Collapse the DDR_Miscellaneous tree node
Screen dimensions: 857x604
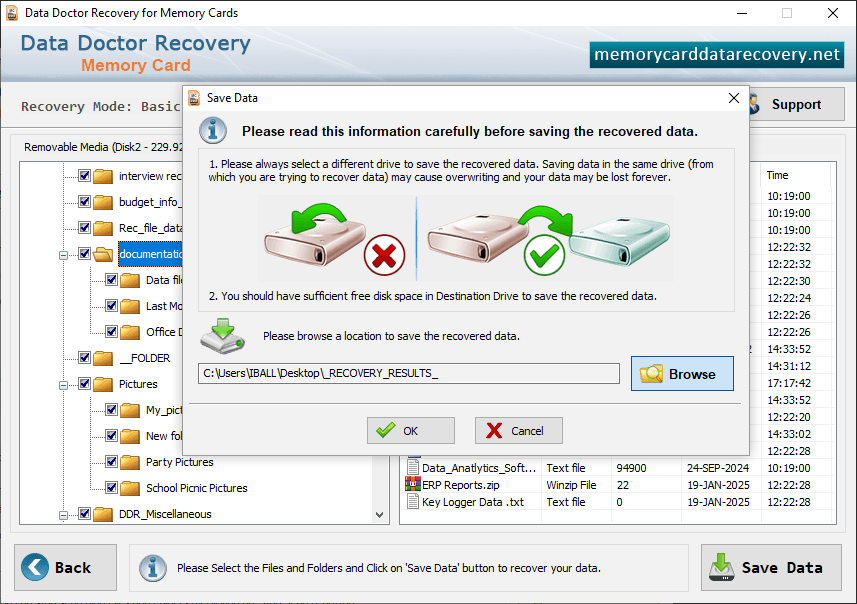coord(63,515)
